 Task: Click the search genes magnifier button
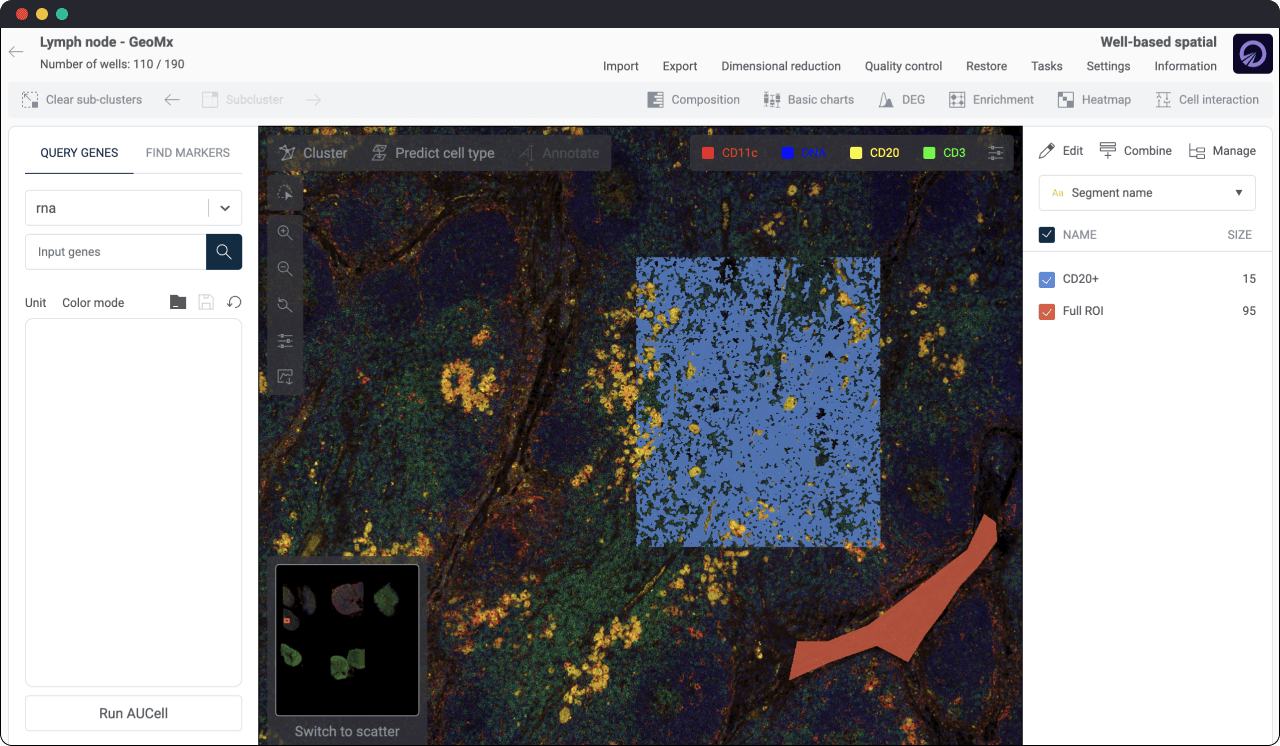(224, 252)
